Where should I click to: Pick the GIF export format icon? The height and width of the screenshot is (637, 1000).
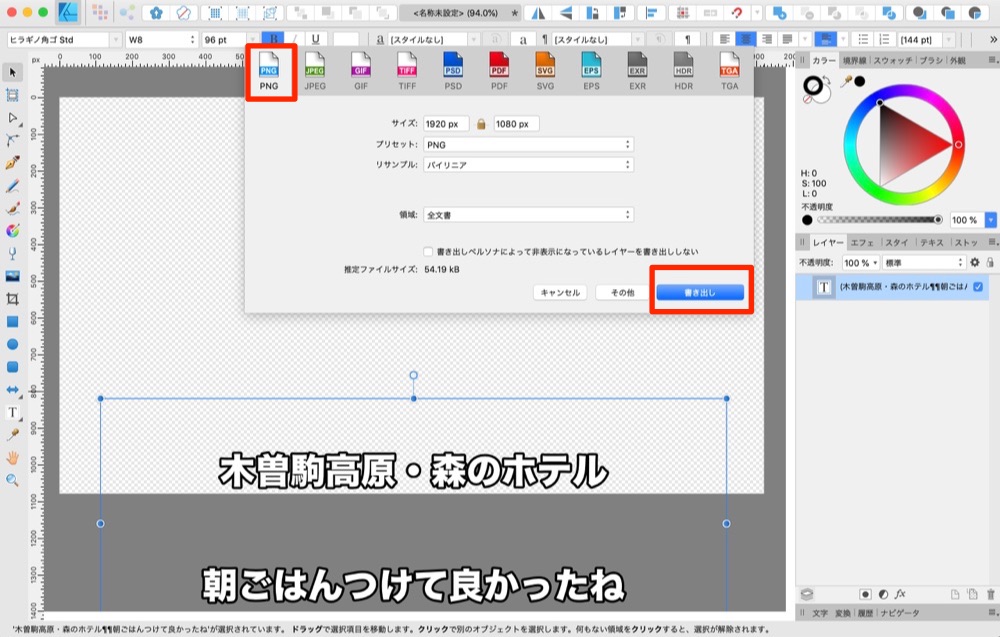click(x=361, y=71)
